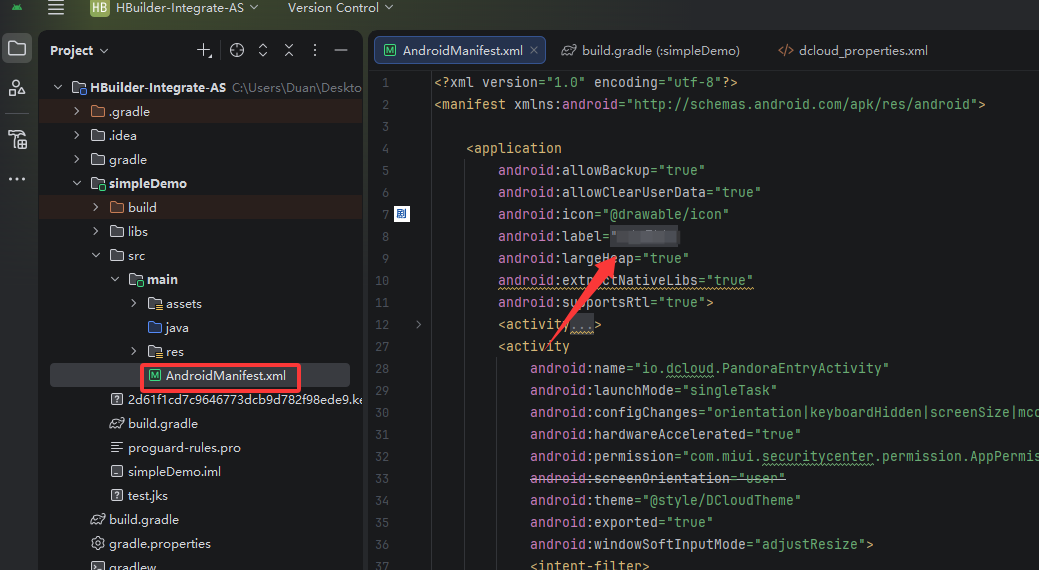Select the opened file crosshair icon
The image size is (1039, 570).
pos(237,50)
